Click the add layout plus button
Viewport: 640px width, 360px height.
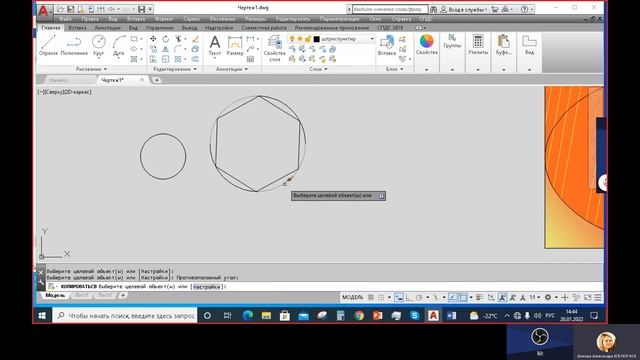point(122,295)
